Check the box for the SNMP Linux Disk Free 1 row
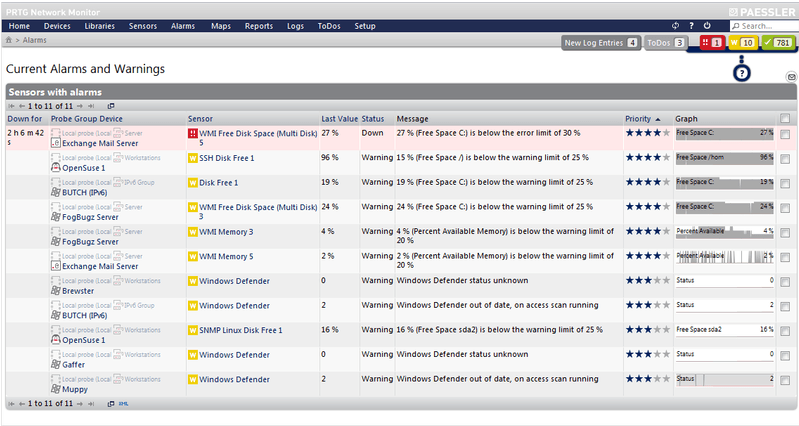This screenshot has width=799, height=426. (785, 331)
